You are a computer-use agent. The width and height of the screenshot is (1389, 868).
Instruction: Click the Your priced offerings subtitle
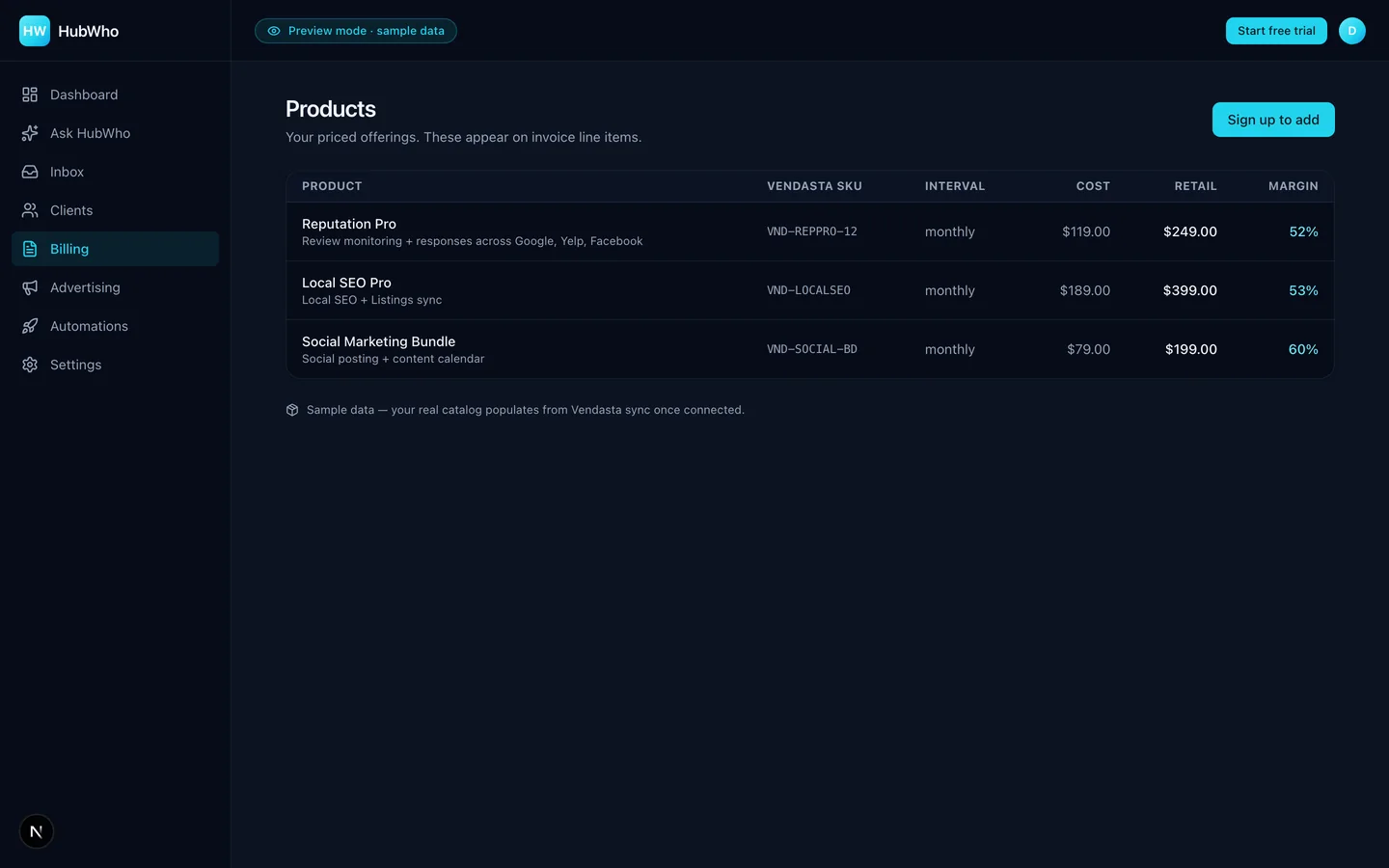[x=464, y=137]
